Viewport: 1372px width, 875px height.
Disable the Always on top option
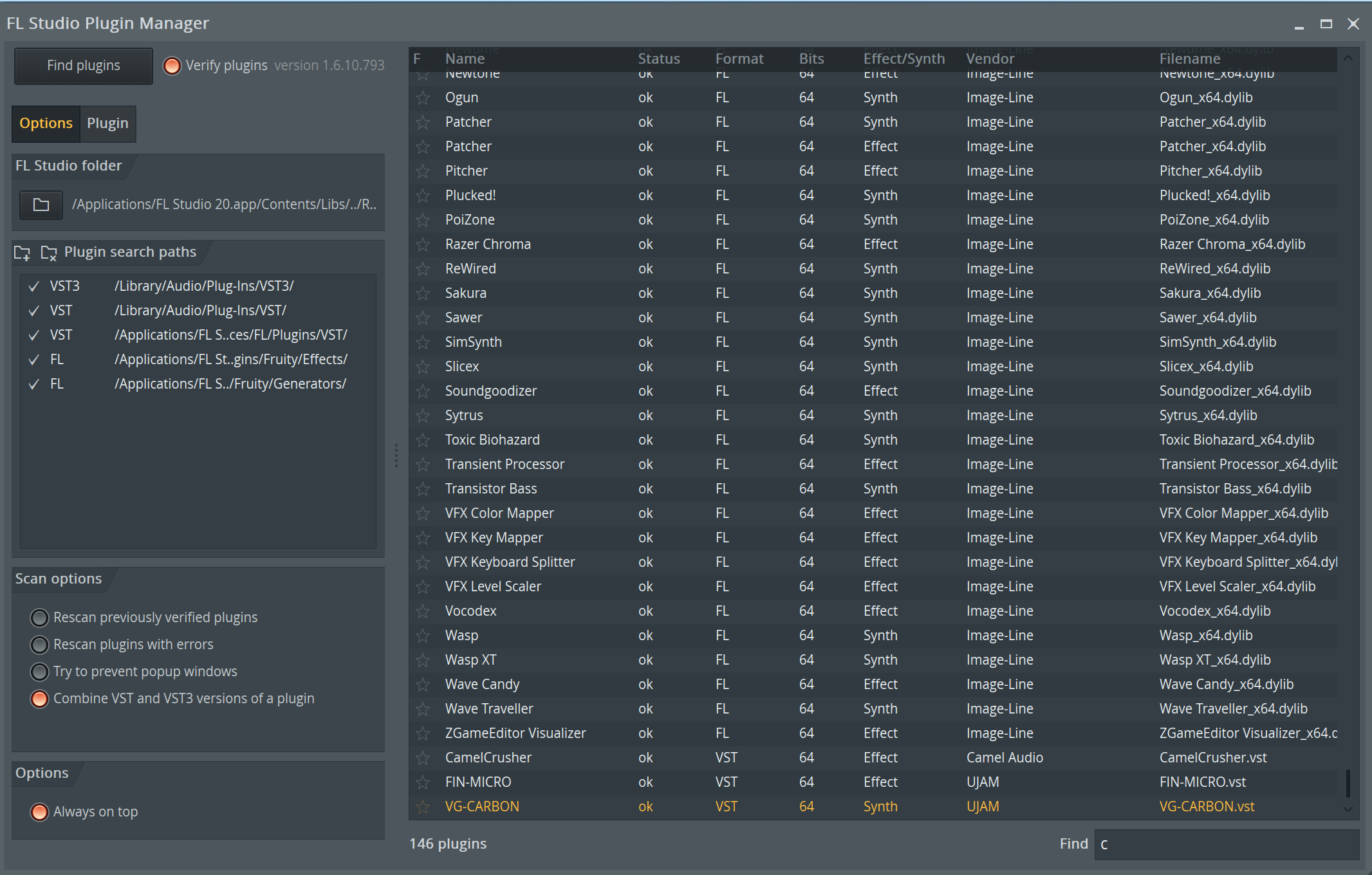40,812
